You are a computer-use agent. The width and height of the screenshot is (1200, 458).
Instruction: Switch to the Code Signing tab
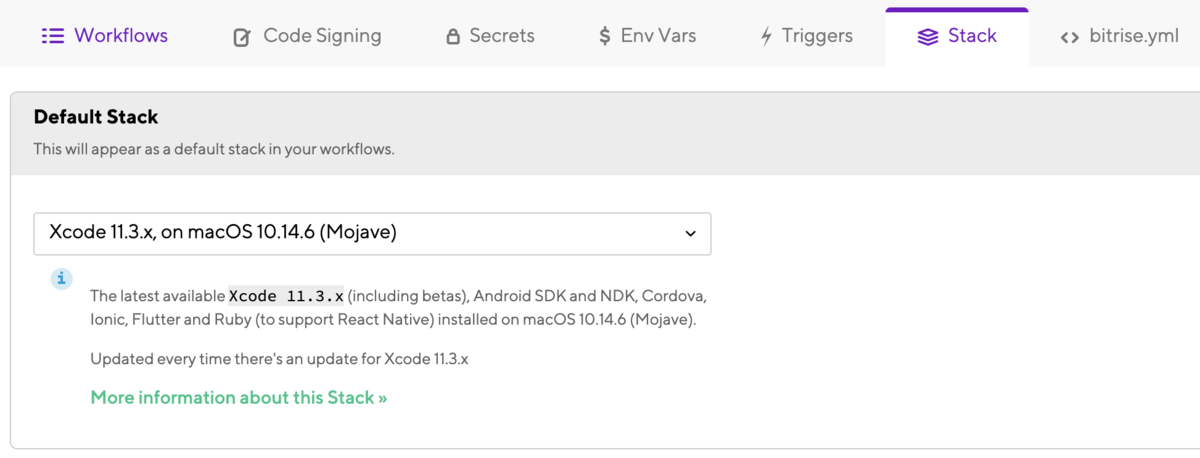[307, 36]
